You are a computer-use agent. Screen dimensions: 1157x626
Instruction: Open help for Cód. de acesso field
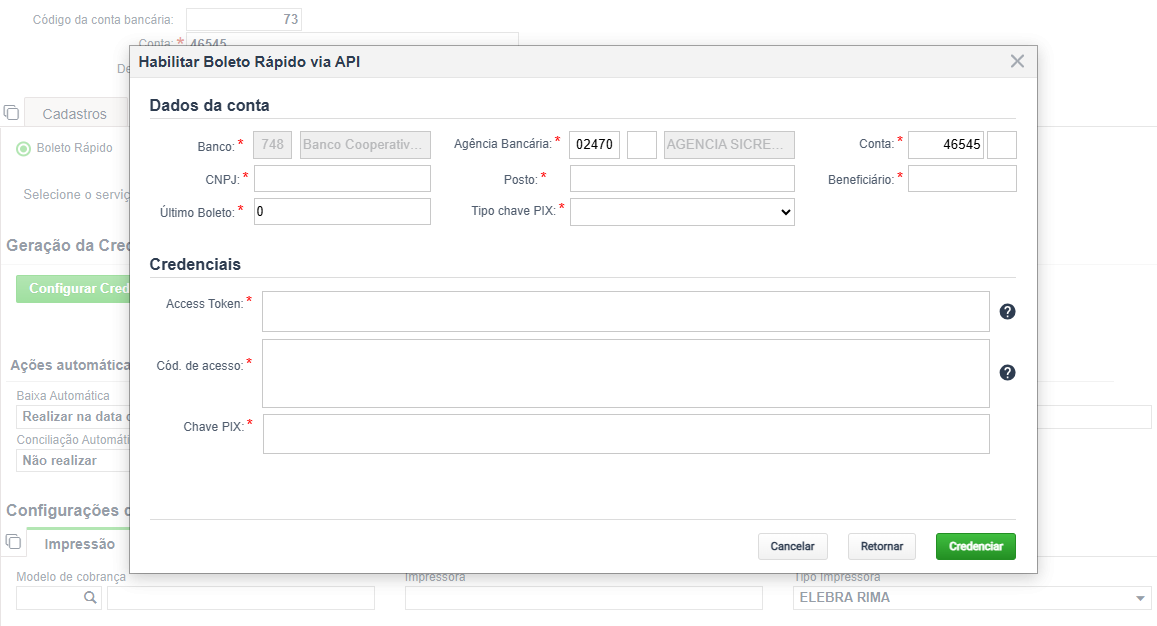pos(1007,373)
